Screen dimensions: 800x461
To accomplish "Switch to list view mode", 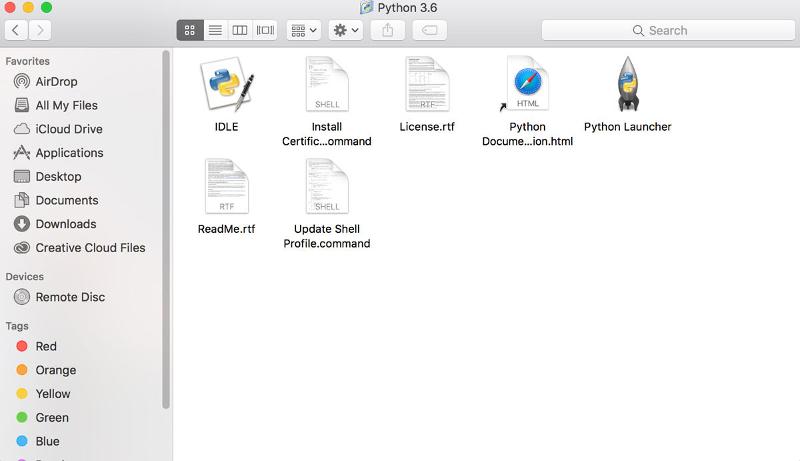I will (215, 30).
